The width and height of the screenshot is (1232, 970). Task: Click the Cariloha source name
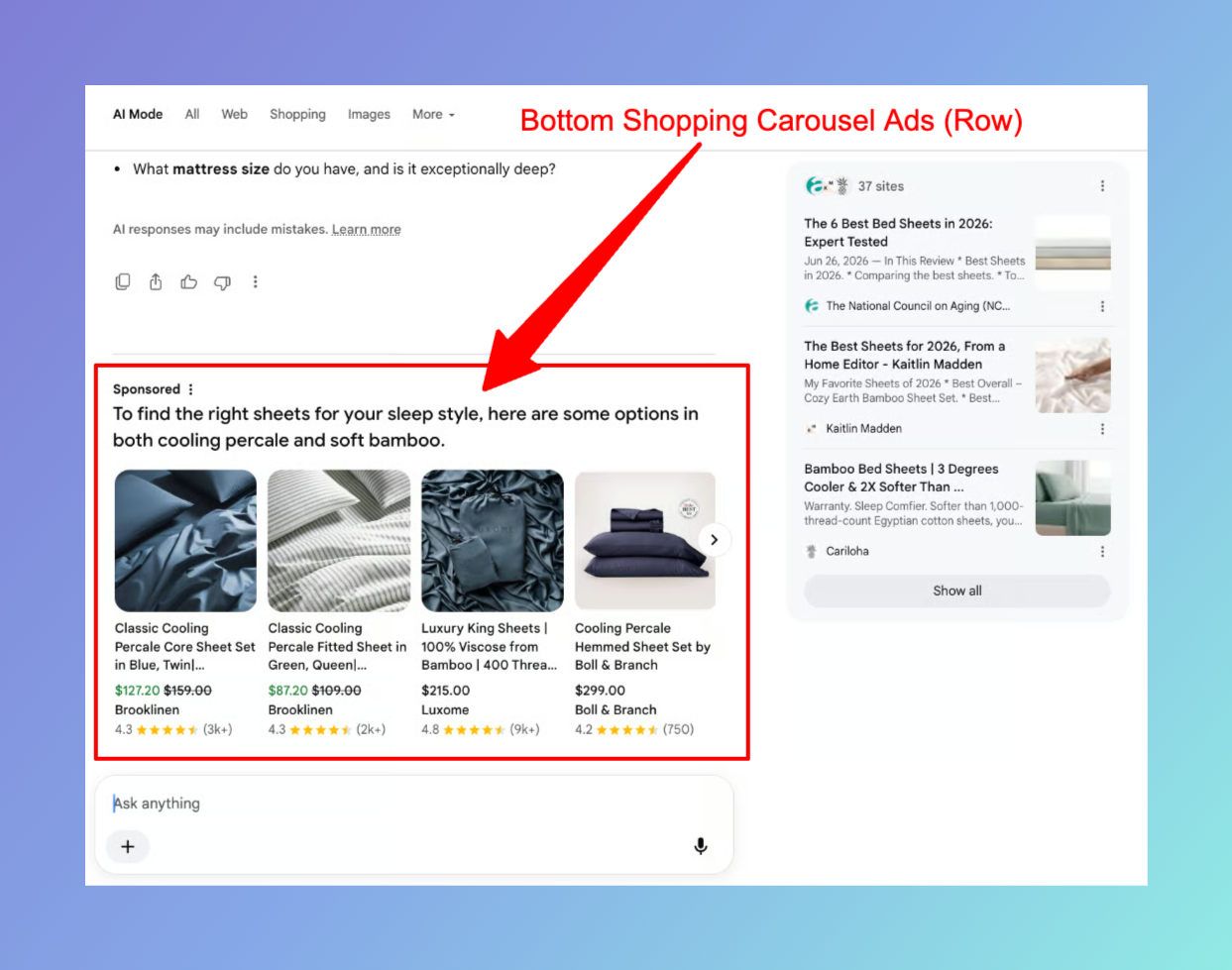point(847,552)
